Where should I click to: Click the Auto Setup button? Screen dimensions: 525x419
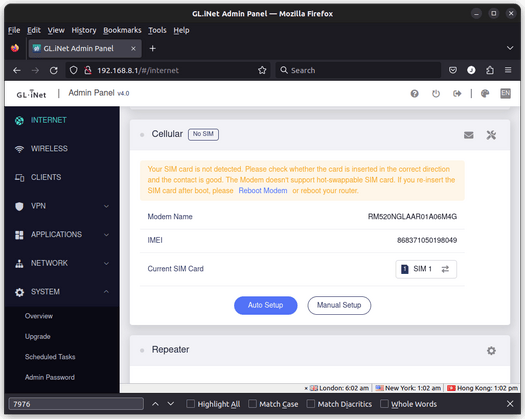pos(266,305)
